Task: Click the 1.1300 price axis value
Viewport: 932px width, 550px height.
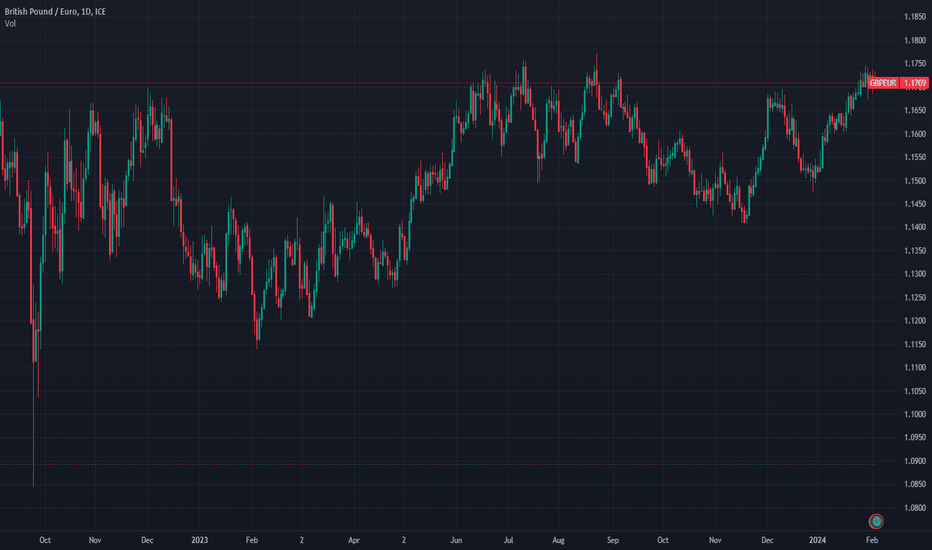Action: click(915, 274)
